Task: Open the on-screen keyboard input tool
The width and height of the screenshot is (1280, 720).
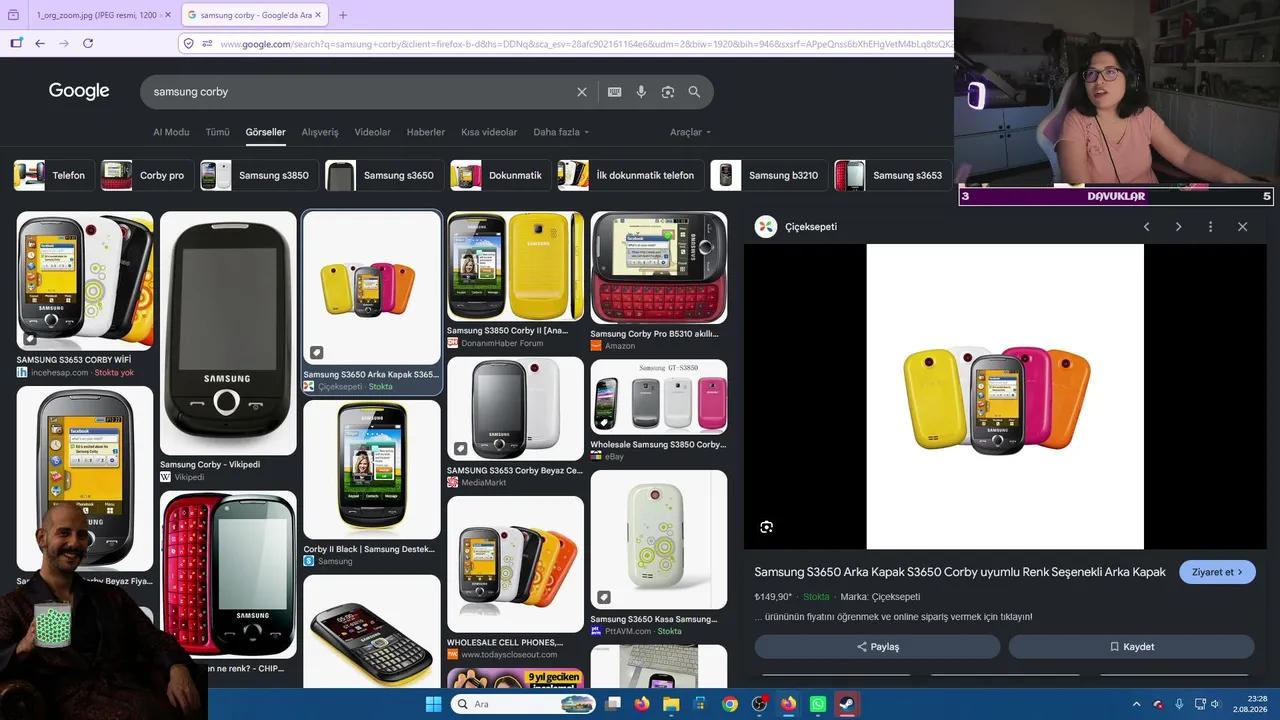Action: click(614, 92)
